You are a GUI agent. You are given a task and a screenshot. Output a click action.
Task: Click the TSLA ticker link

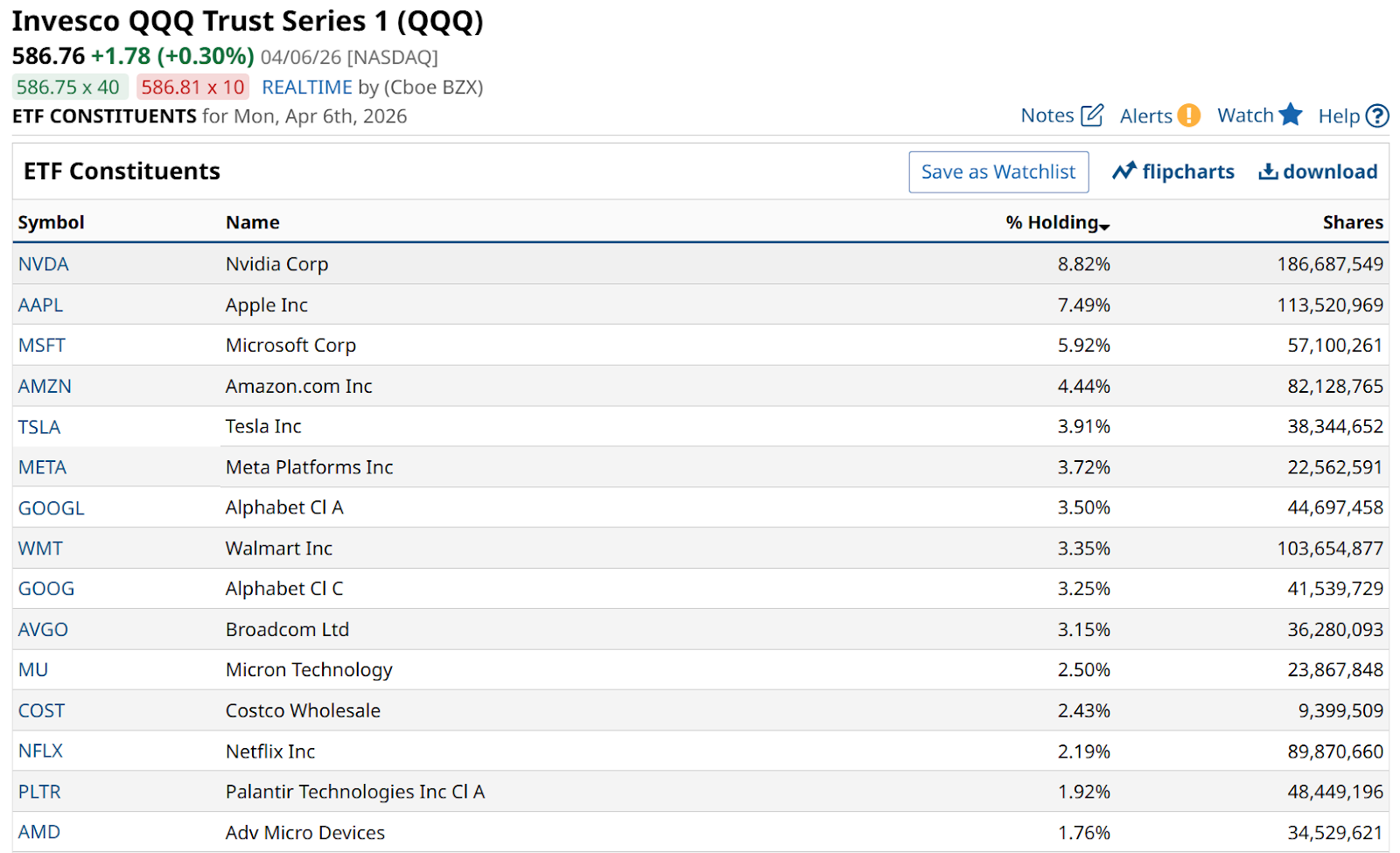click(39, 427)
